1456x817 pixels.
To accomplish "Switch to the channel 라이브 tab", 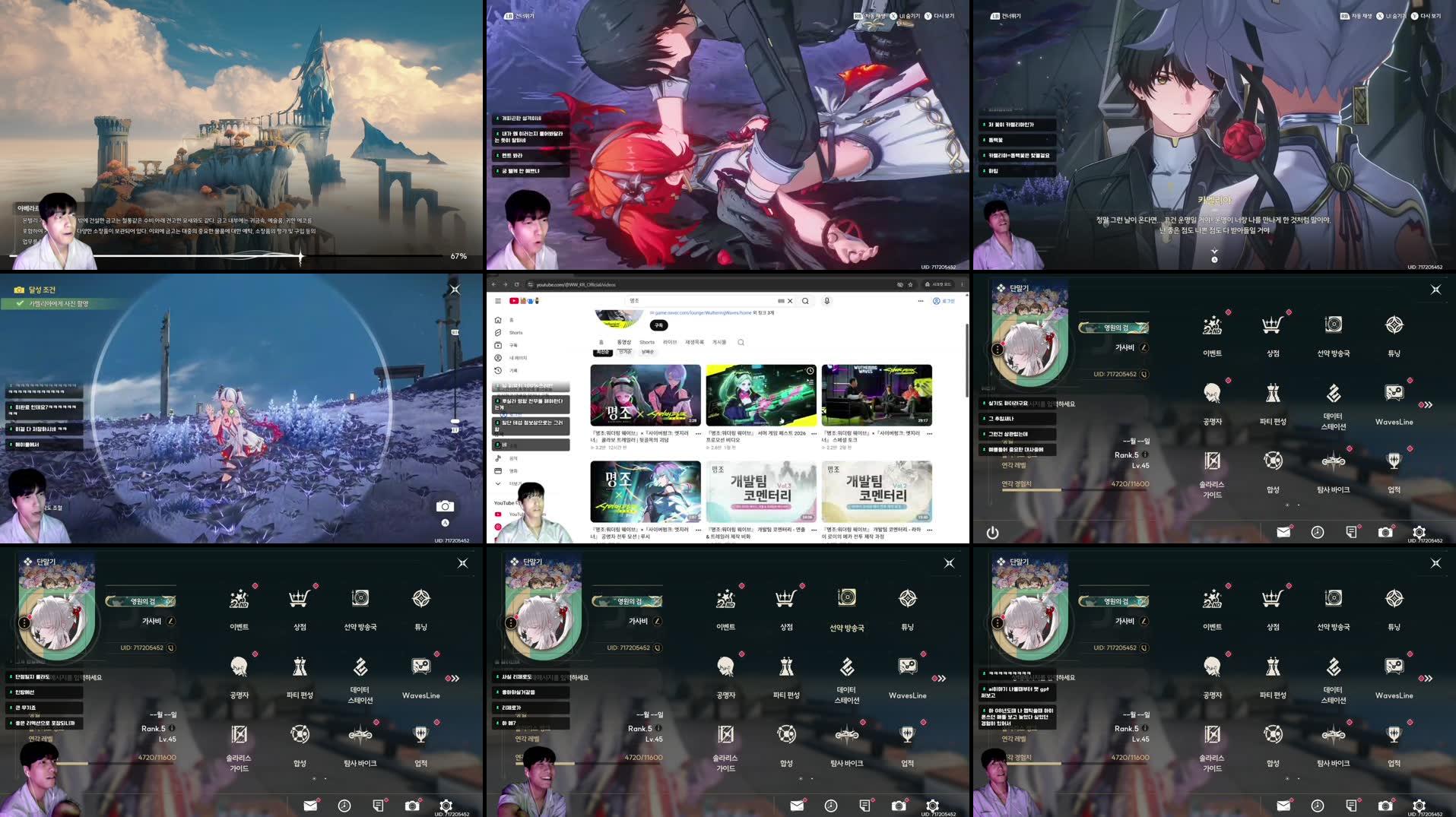I will click(x=670, y=342).
